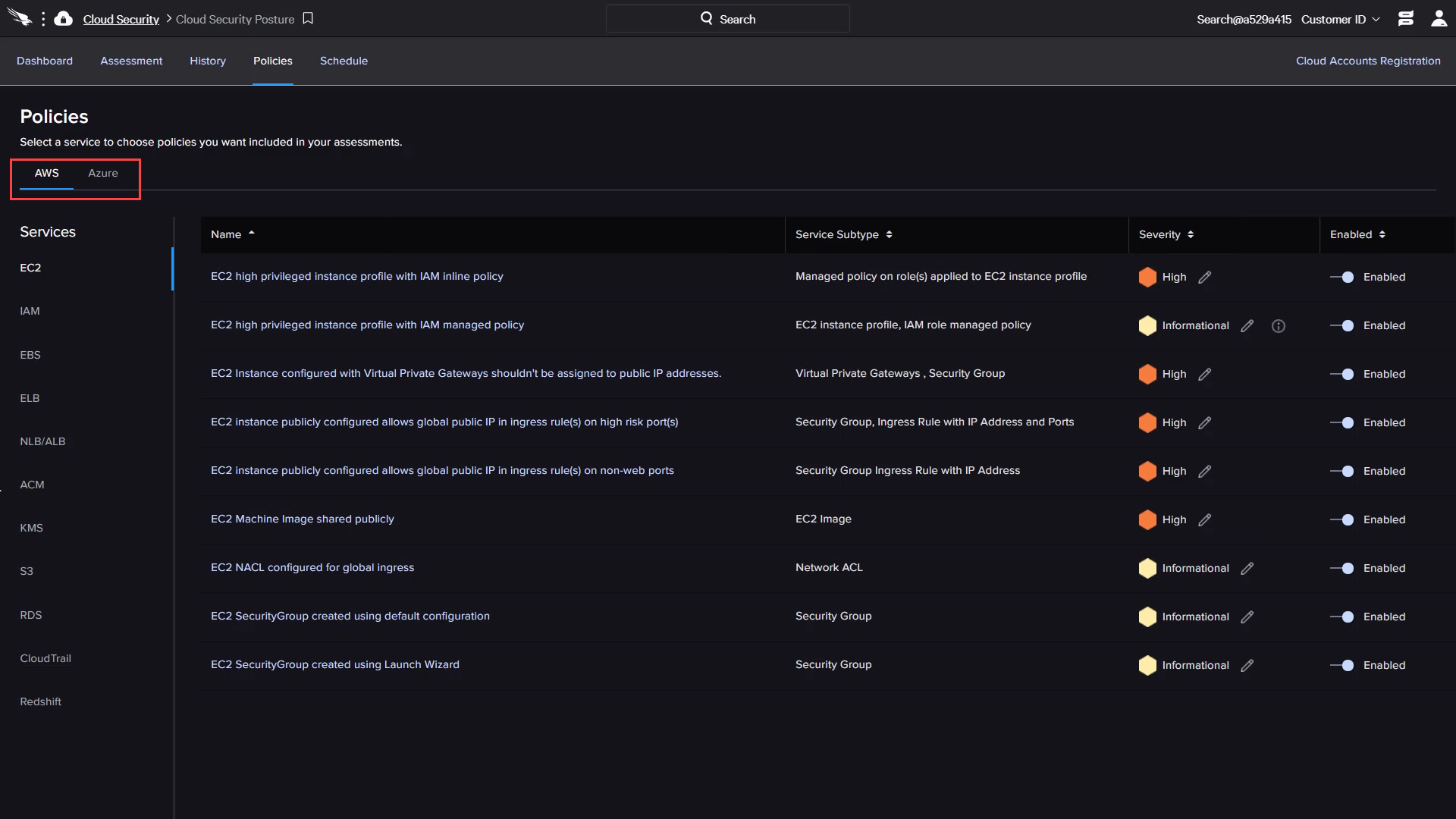1456x819 pixels.
Task: Edit severity for default configuration SecurityGroup row
Action: point(1247,617)
